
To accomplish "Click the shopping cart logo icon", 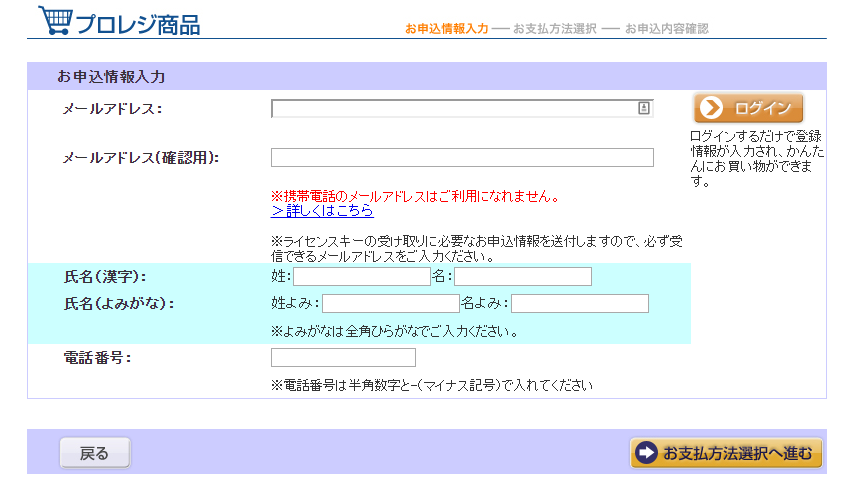I will coord(56,20).
